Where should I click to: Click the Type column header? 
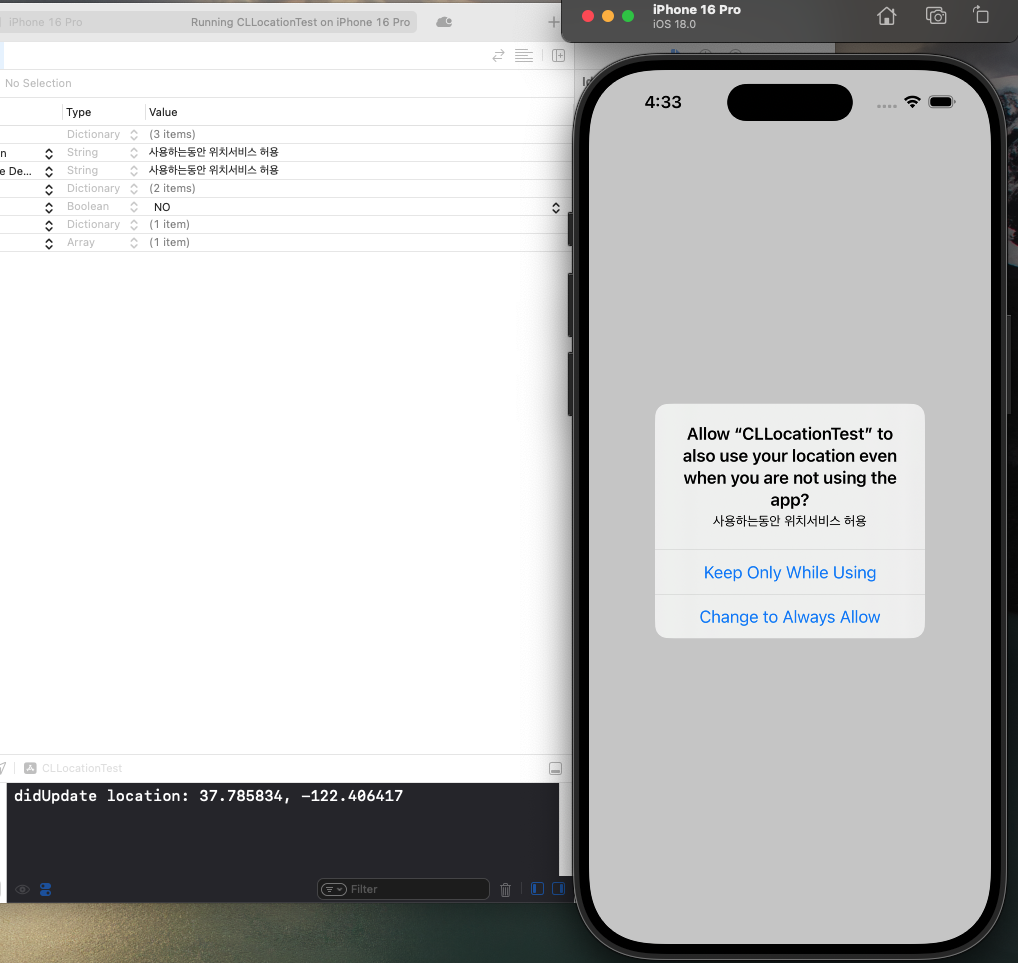[79, 112]
